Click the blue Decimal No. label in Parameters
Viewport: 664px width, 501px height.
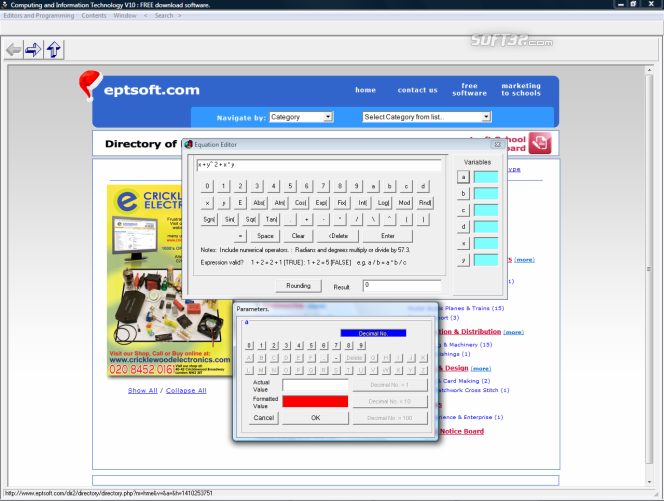click(373, 333)
